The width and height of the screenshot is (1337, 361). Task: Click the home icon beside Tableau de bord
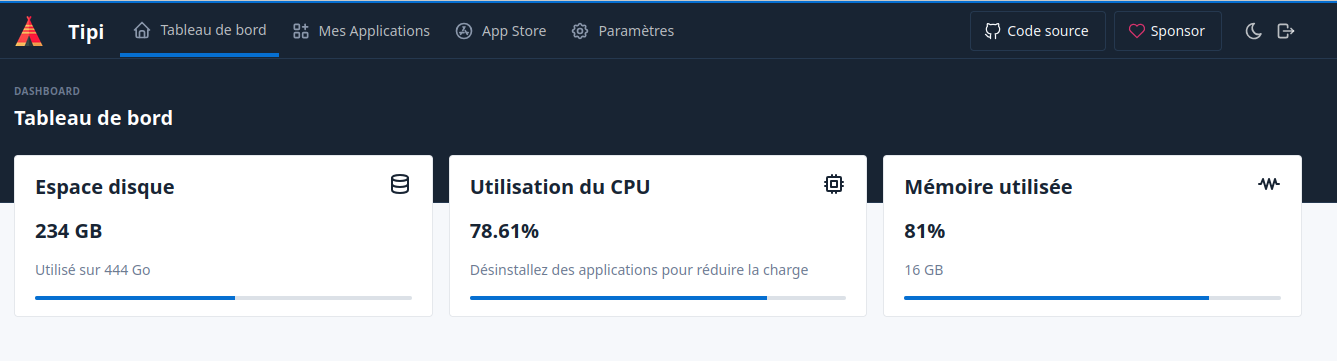click(x=142, y=30)
